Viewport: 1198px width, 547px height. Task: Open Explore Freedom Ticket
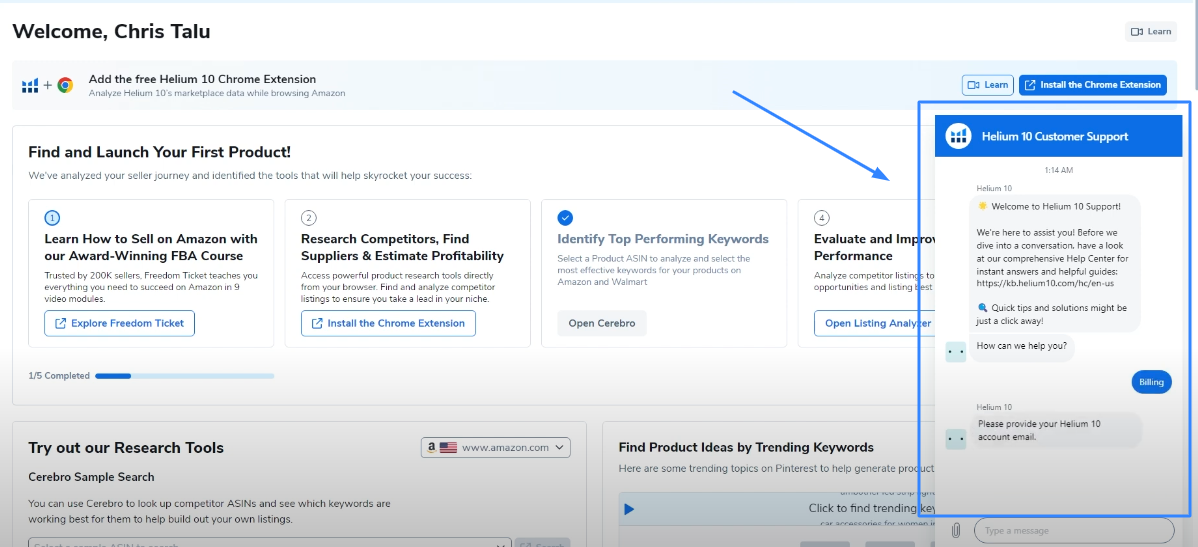tap(119, 323)
